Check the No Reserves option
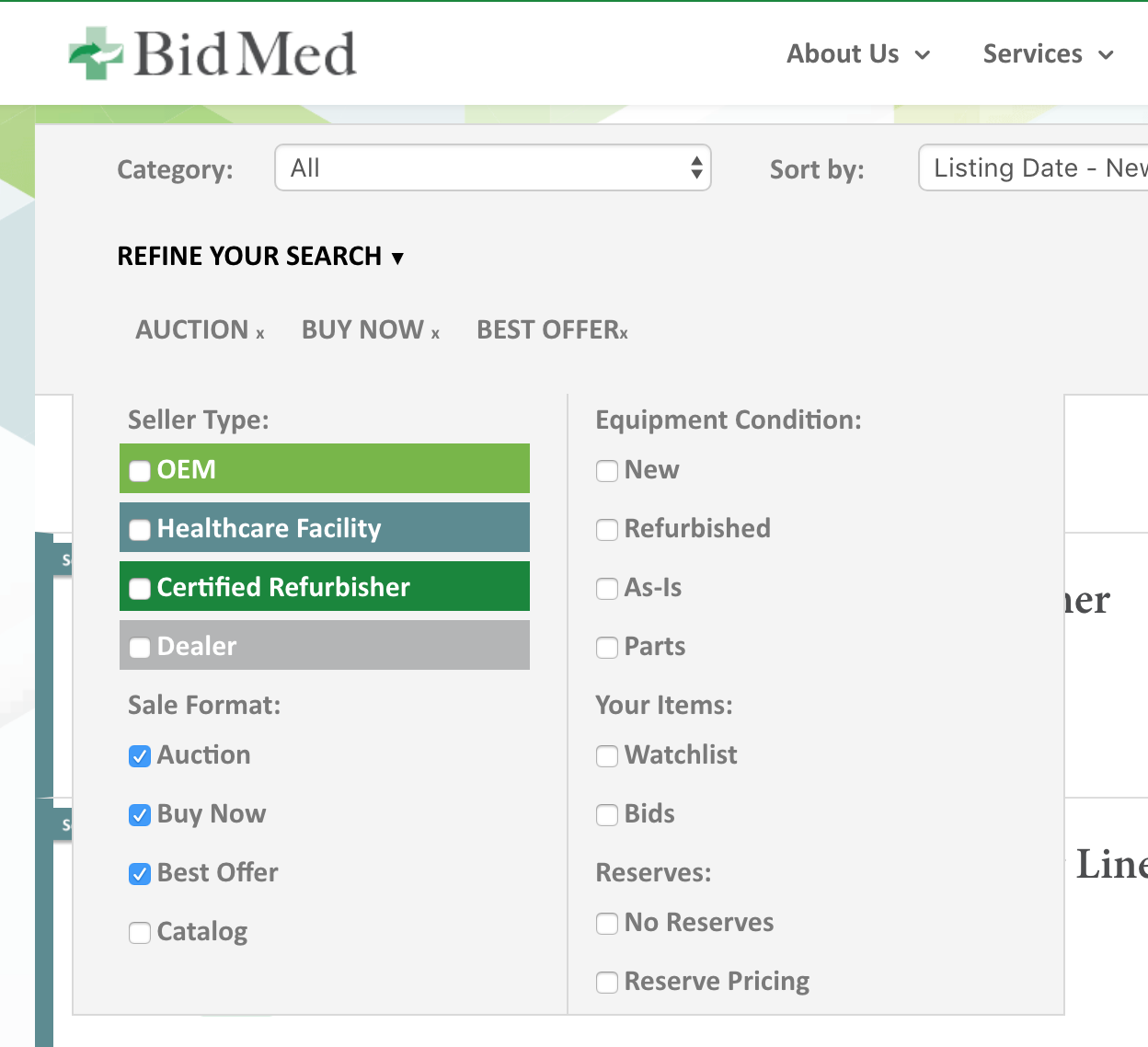Viewport: 1148px width, 1047px height. click(x=607, y=924)
